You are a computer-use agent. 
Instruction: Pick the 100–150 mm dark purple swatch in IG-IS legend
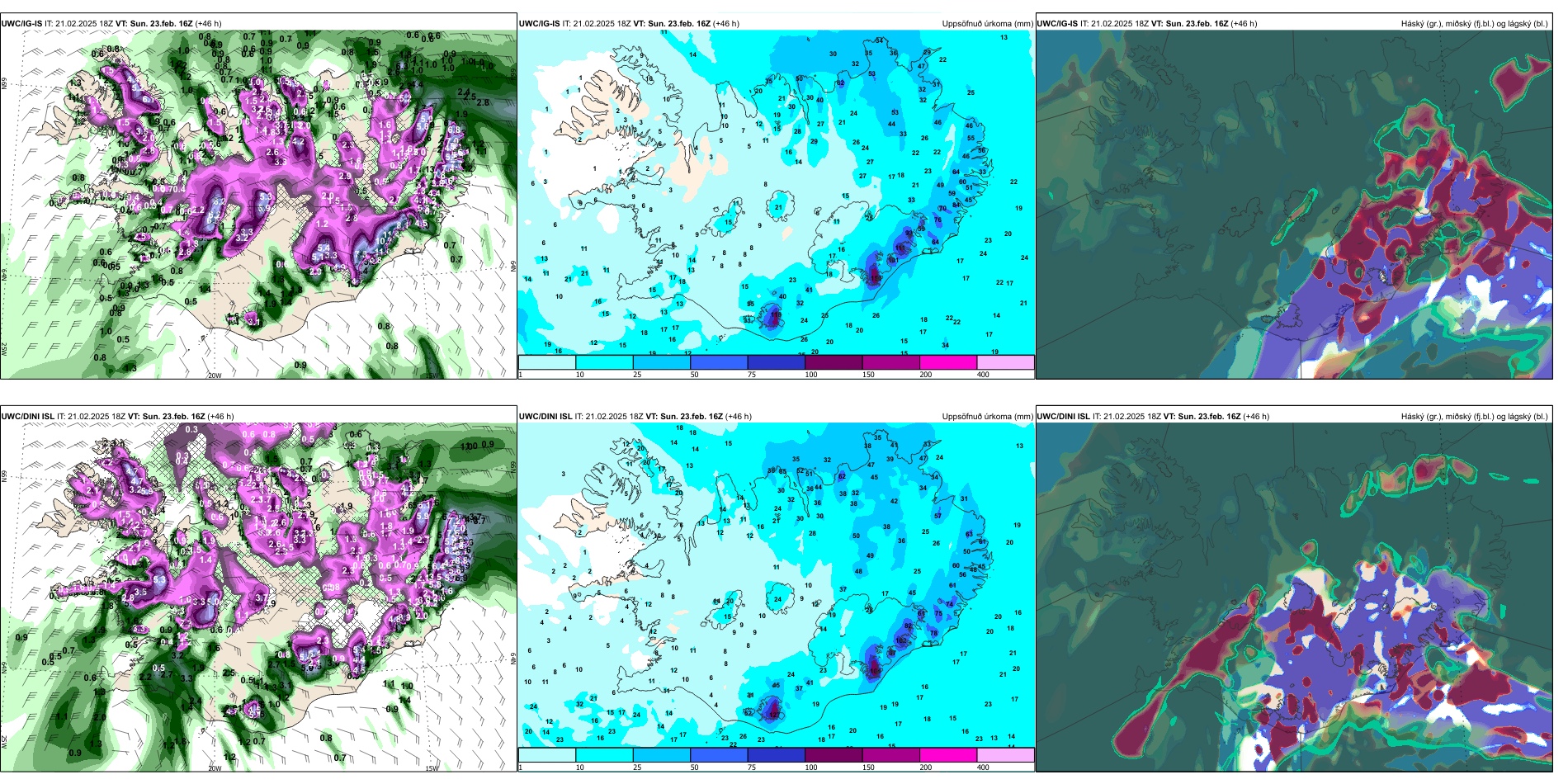pyautogui.click(x=834, y=362)
